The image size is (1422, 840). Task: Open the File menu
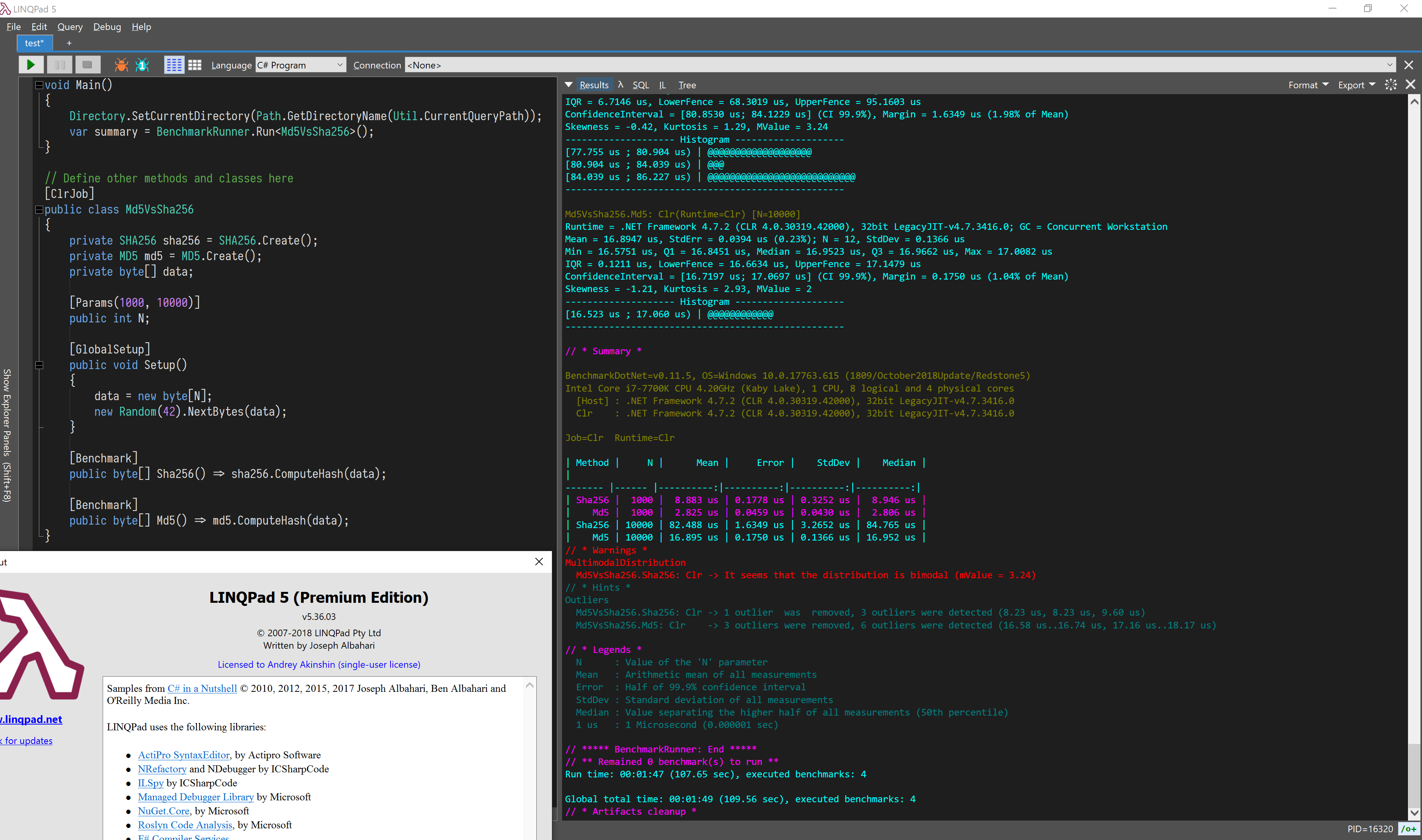(14, 26)
